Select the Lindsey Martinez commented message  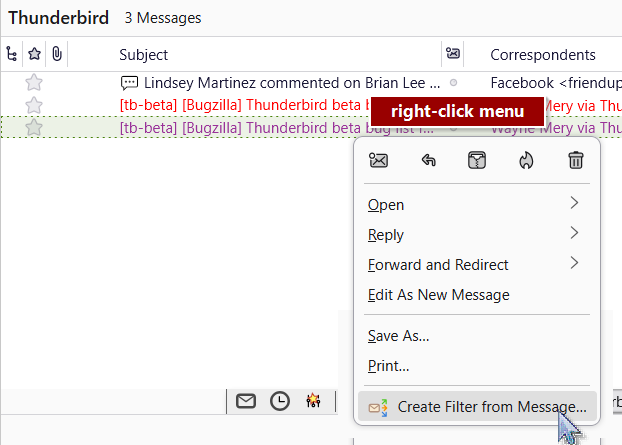[x=292, y=83]
